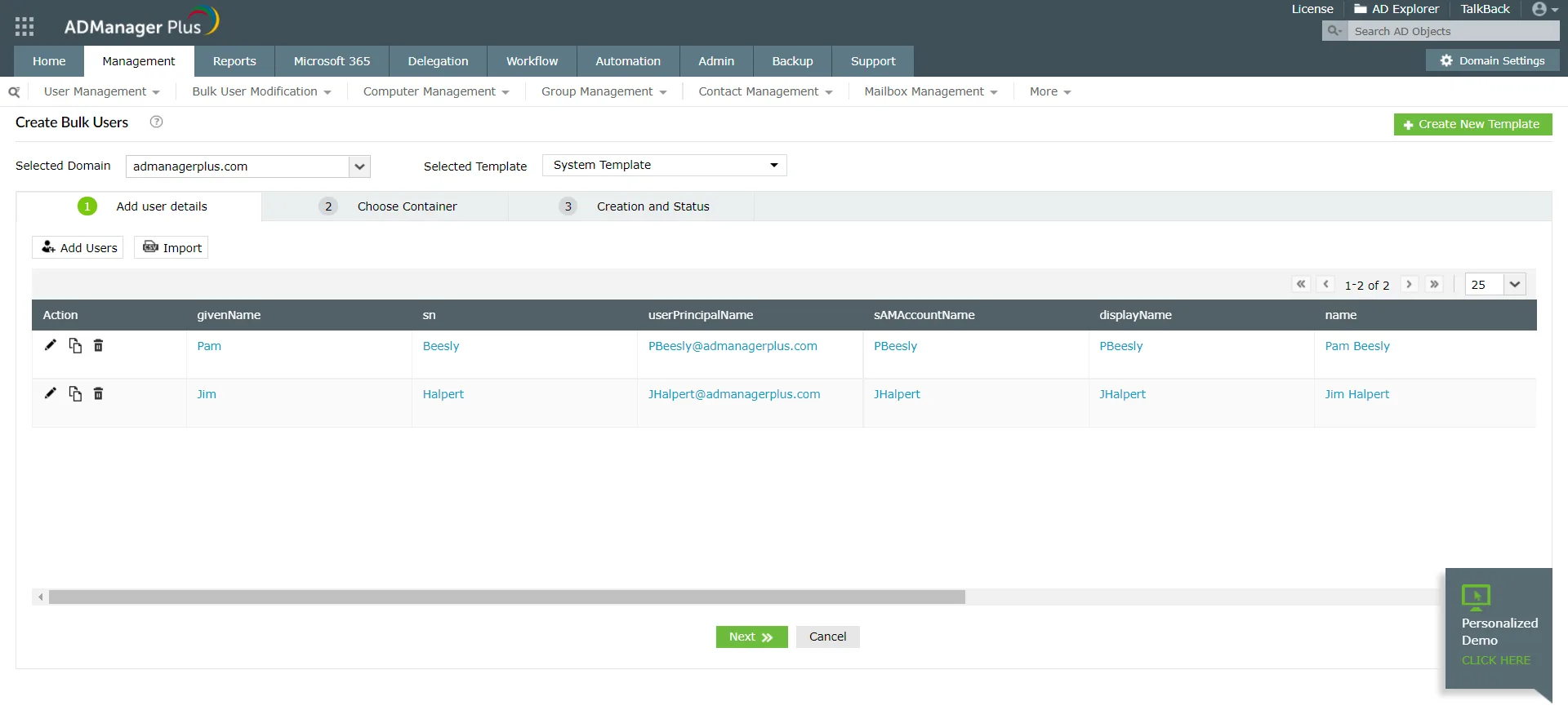Expand the User Management submenu

click(x=102, y=91)
